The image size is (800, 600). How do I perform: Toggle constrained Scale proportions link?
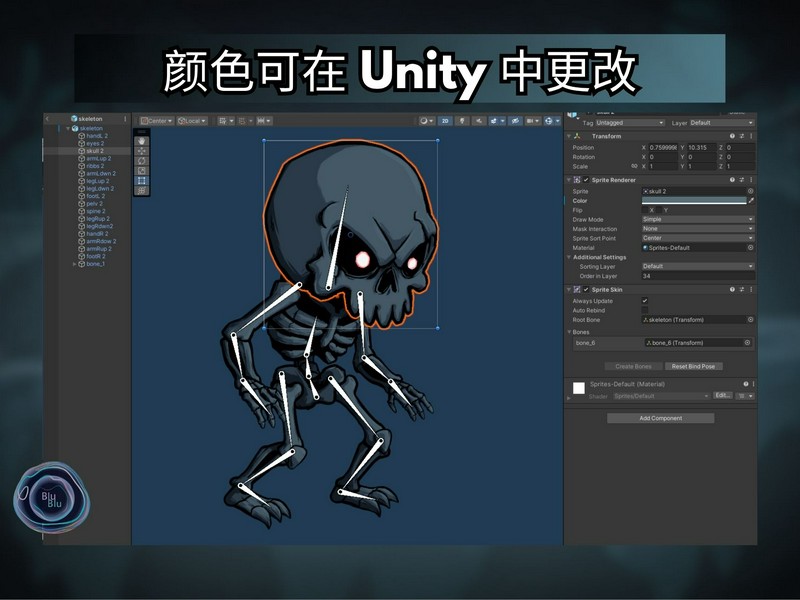[x=634, y=166]
